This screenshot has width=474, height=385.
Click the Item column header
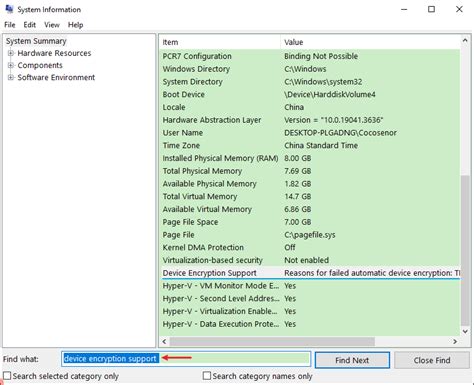220,42
